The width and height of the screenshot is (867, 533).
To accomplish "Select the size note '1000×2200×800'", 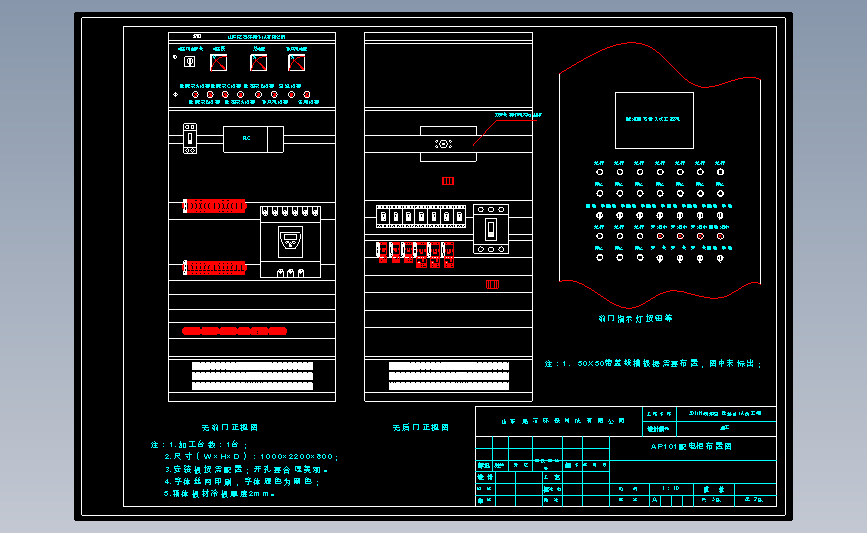I will point(295,457).
